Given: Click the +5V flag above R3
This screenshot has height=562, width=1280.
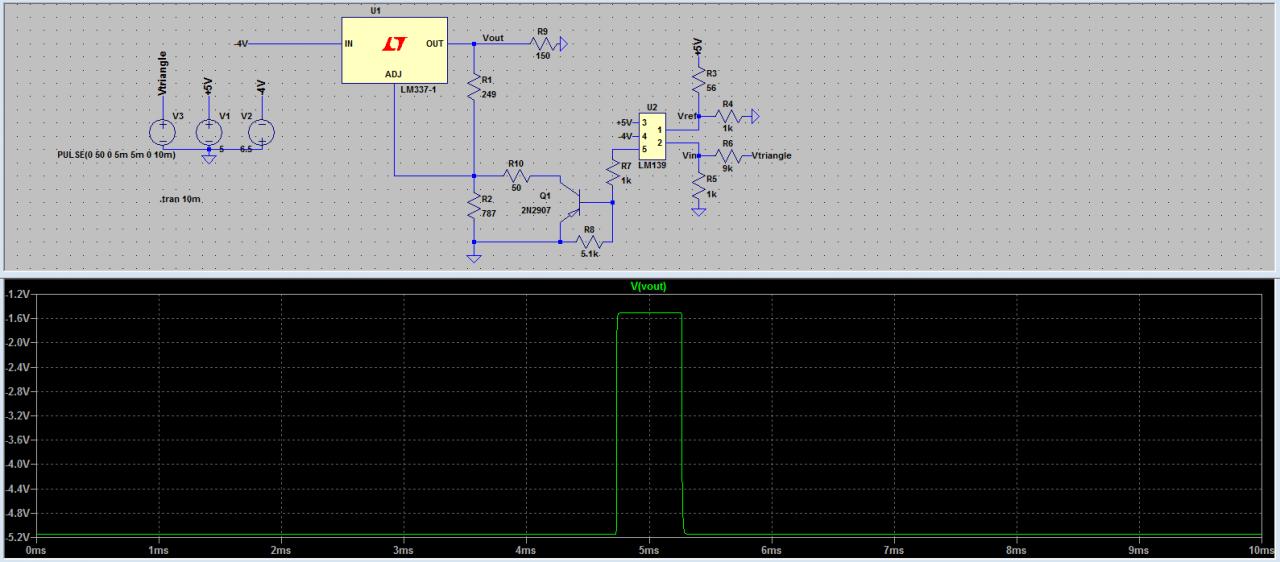Looking at the screenshot, I should pyautogui.click(x=698, y=48).
